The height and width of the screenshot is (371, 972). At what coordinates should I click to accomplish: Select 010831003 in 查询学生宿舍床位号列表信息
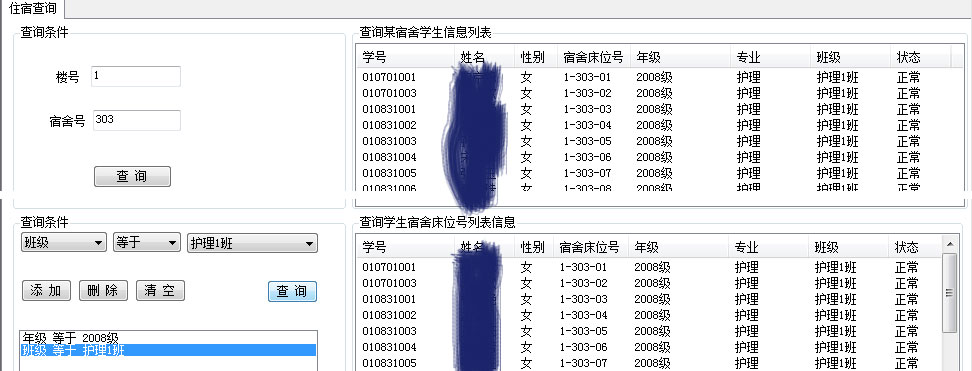point(389,331)
